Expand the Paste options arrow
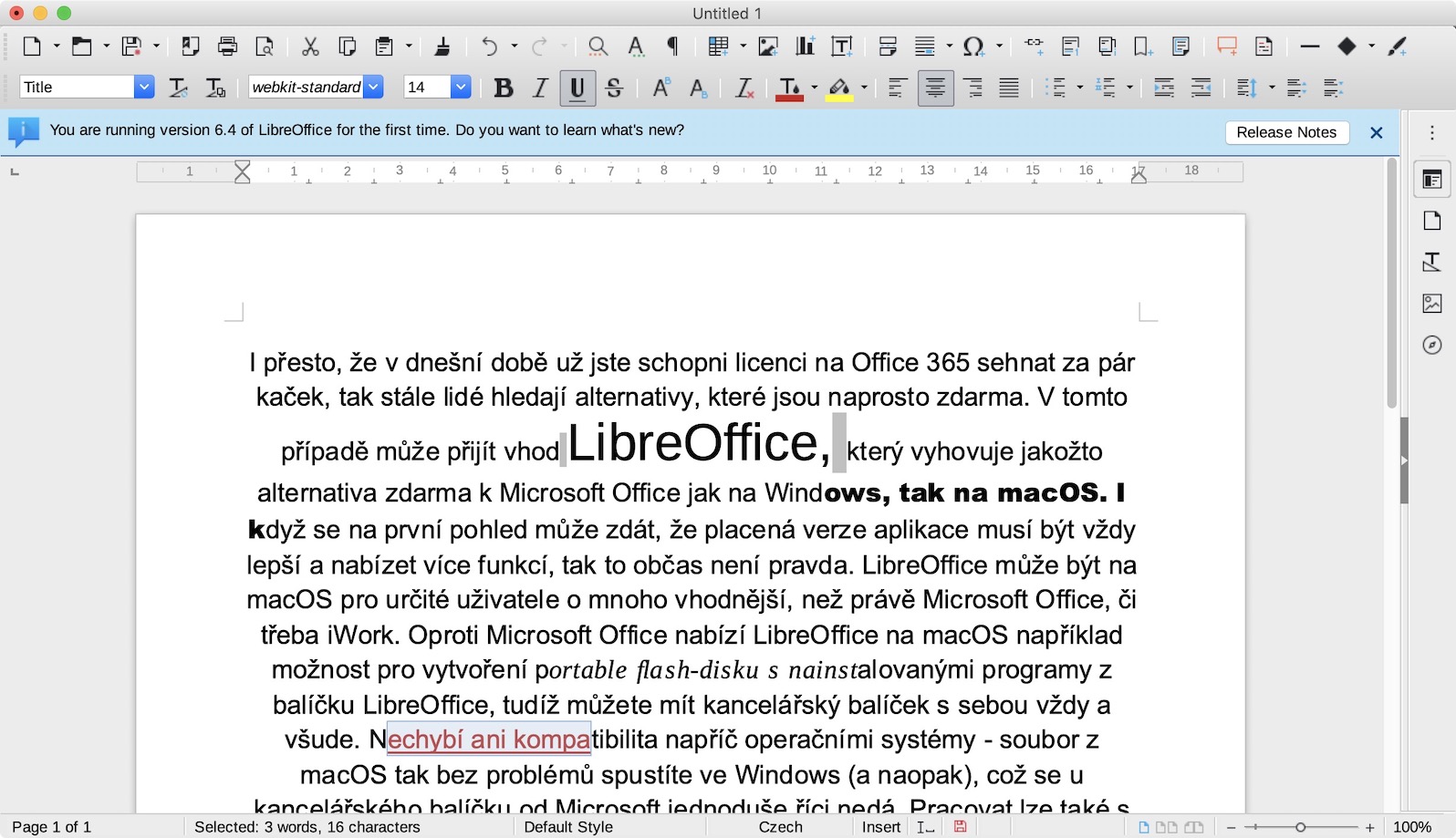The image size is (1456, 838). [408, 47]
